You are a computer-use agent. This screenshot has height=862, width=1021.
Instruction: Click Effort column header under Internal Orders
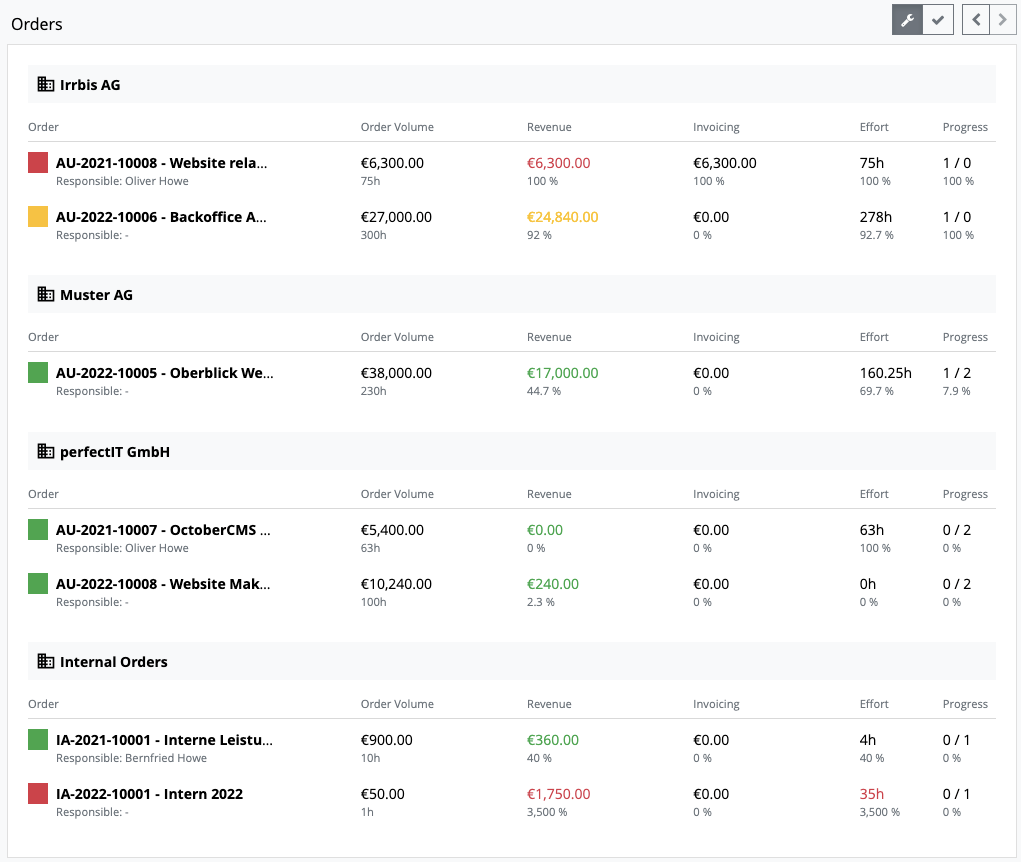coord(874,704)
